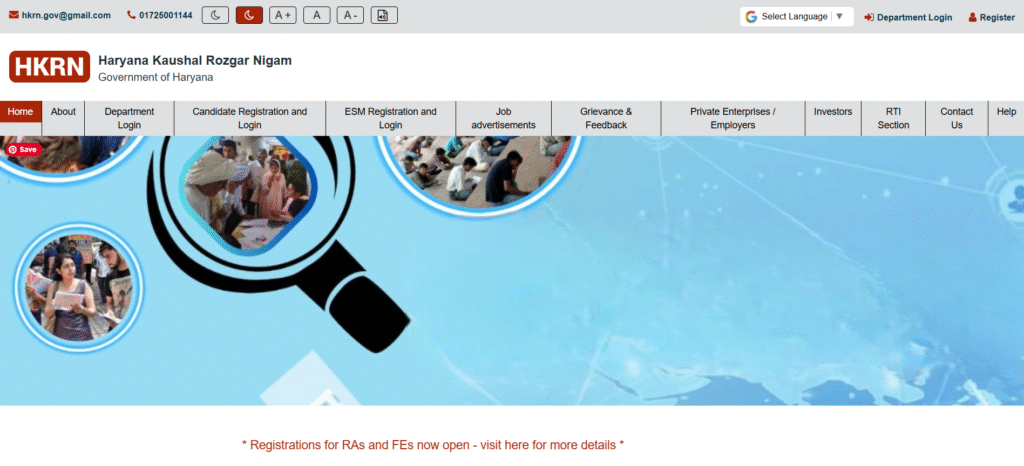Click the A- decrease font size icon
Screen dimensions: 1024x466
350,15
